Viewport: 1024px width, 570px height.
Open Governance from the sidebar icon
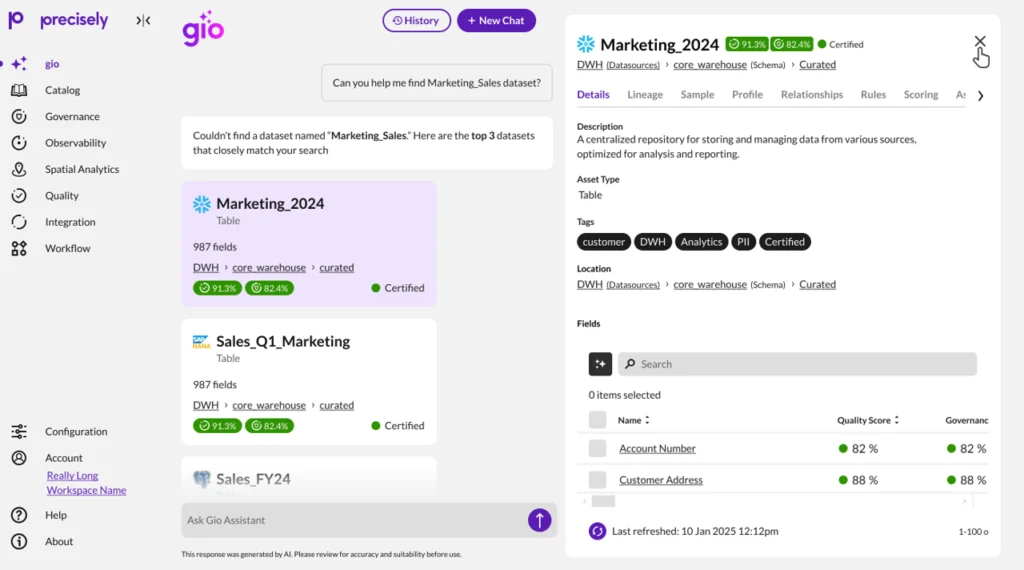(x=19, y=116)
